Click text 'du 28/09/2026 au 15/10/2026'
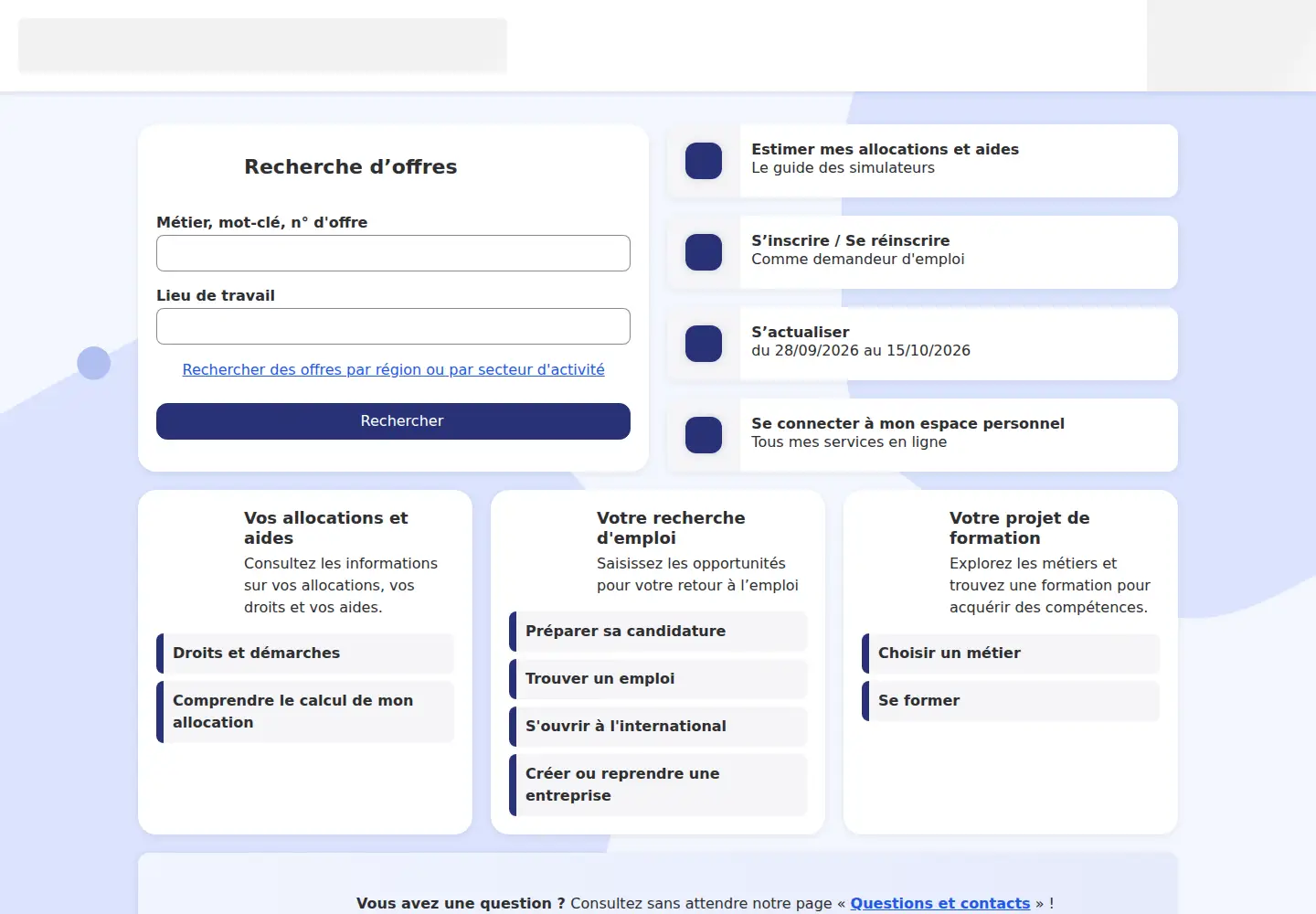Viewport: 1316px width, 914px height. point(861,351)
